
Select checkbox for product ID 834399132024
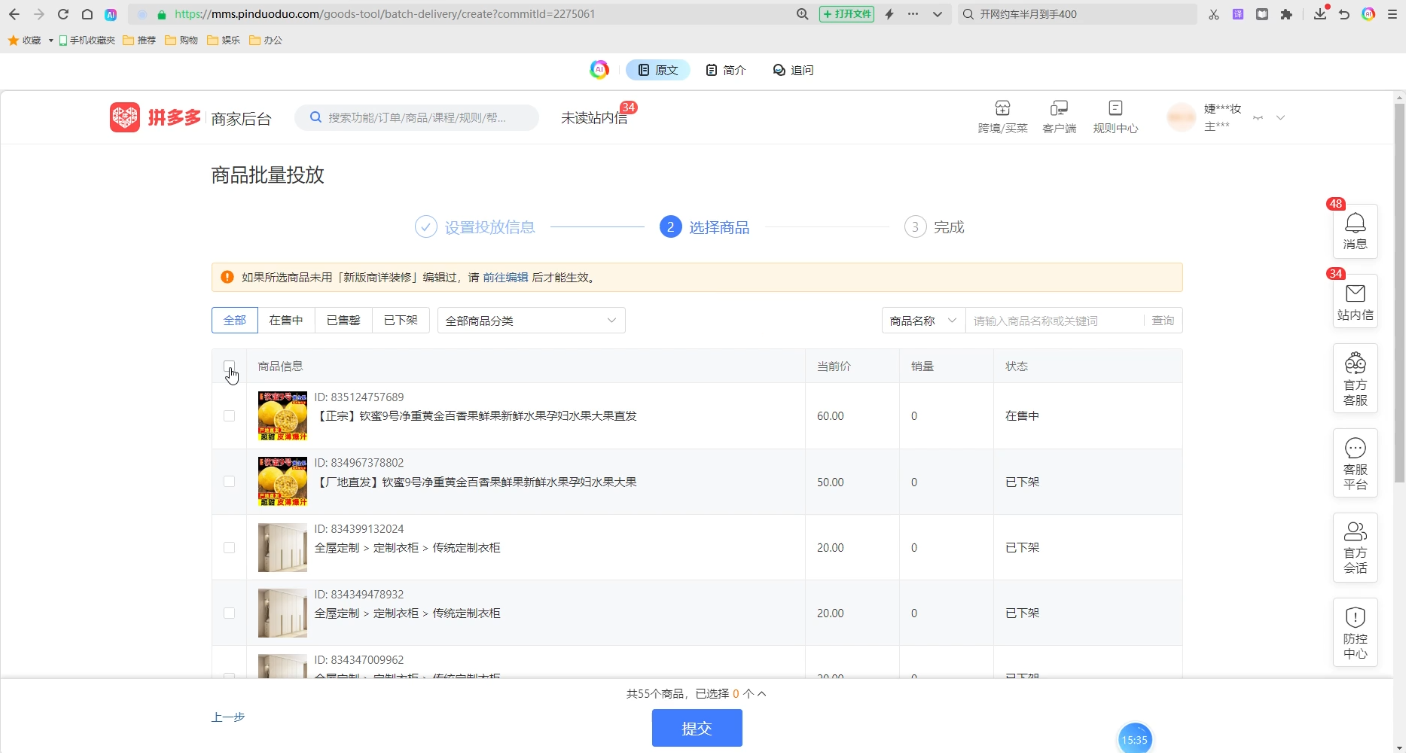coord(229,548)
